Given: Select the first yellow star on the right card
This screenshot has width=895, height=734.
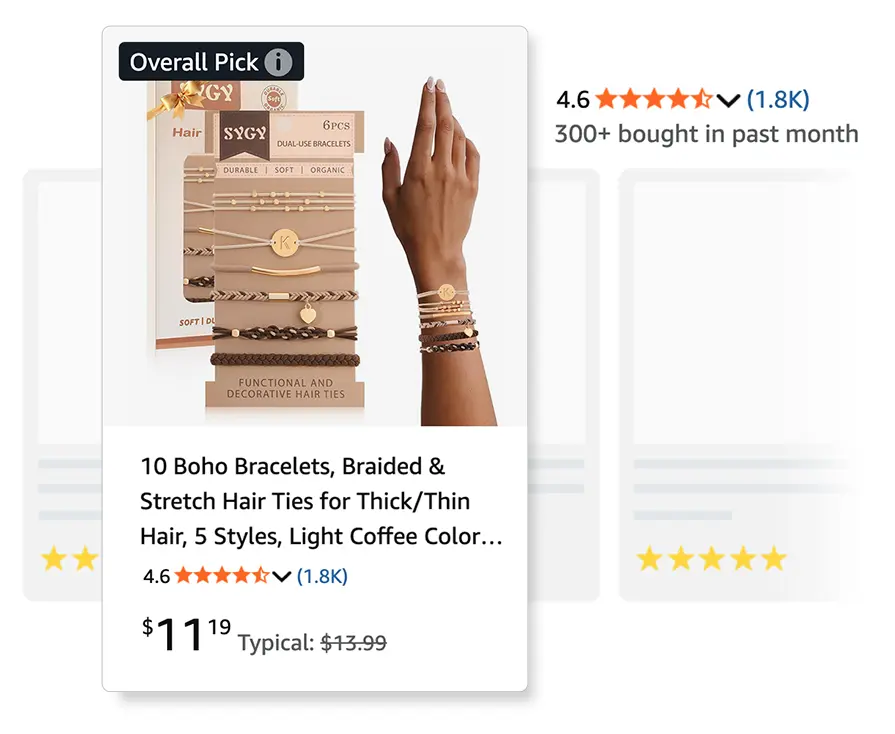Looking at the screenshot, I should click(x=649, y=559).
